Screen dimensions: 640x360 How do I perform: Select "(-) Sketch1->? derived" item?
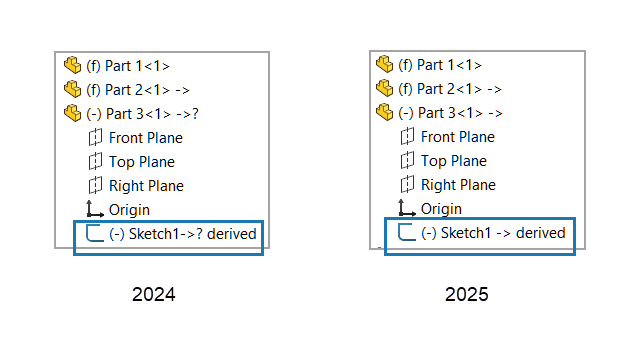[183, 234]
